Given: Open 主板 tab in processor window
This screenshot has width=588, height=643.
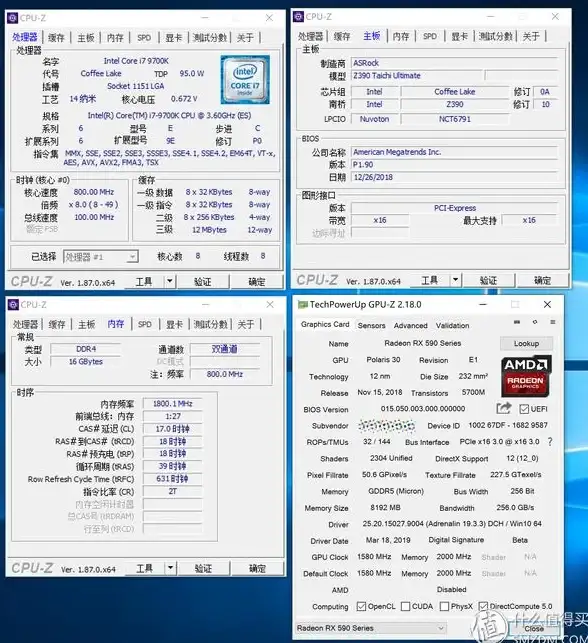Looking at the screenshot, I should coord(86,38).
